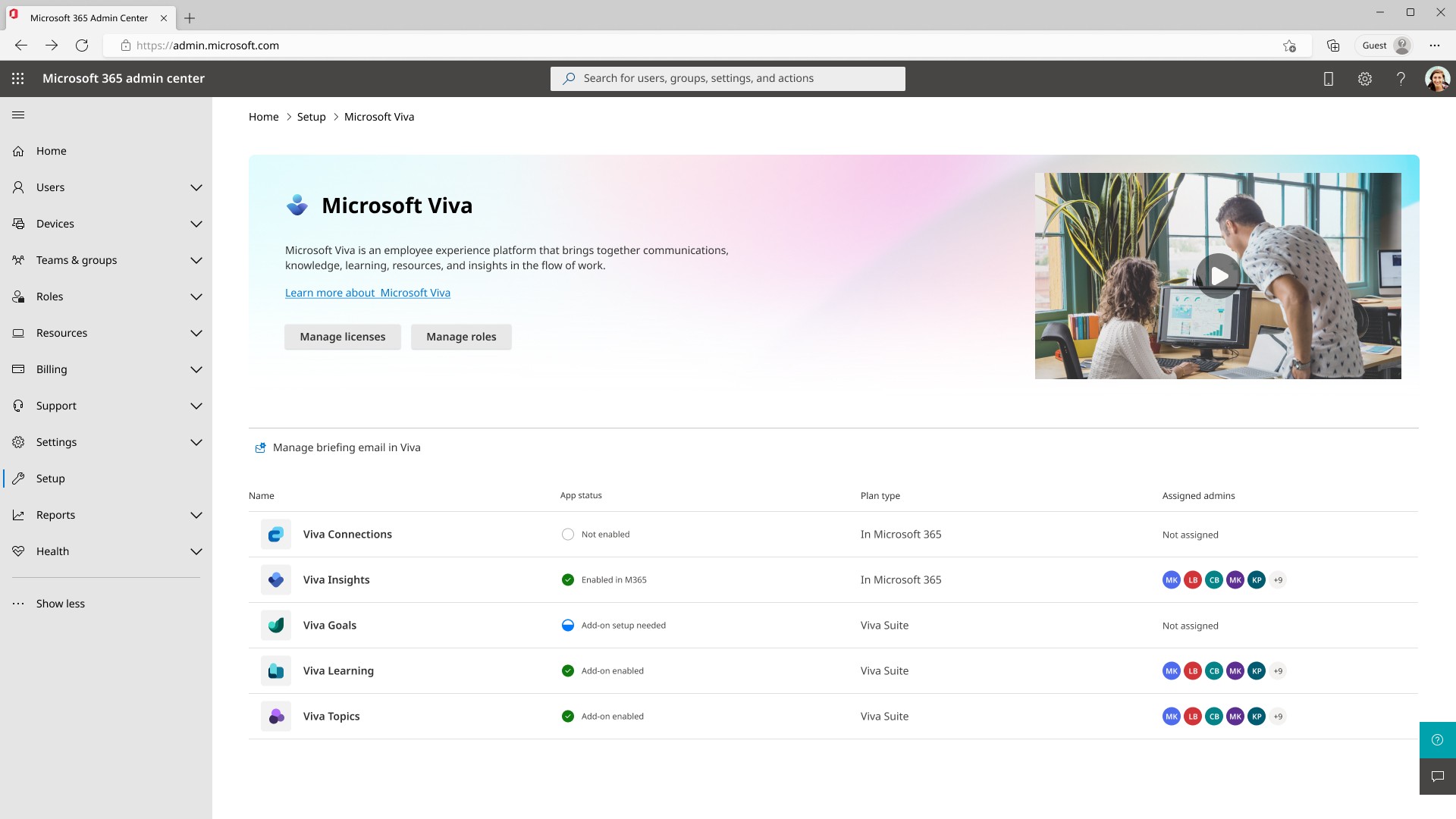The width and height of the screenshot is (1456, 819).
Task: Click the Manage licenses button
Action: point(342,337)
